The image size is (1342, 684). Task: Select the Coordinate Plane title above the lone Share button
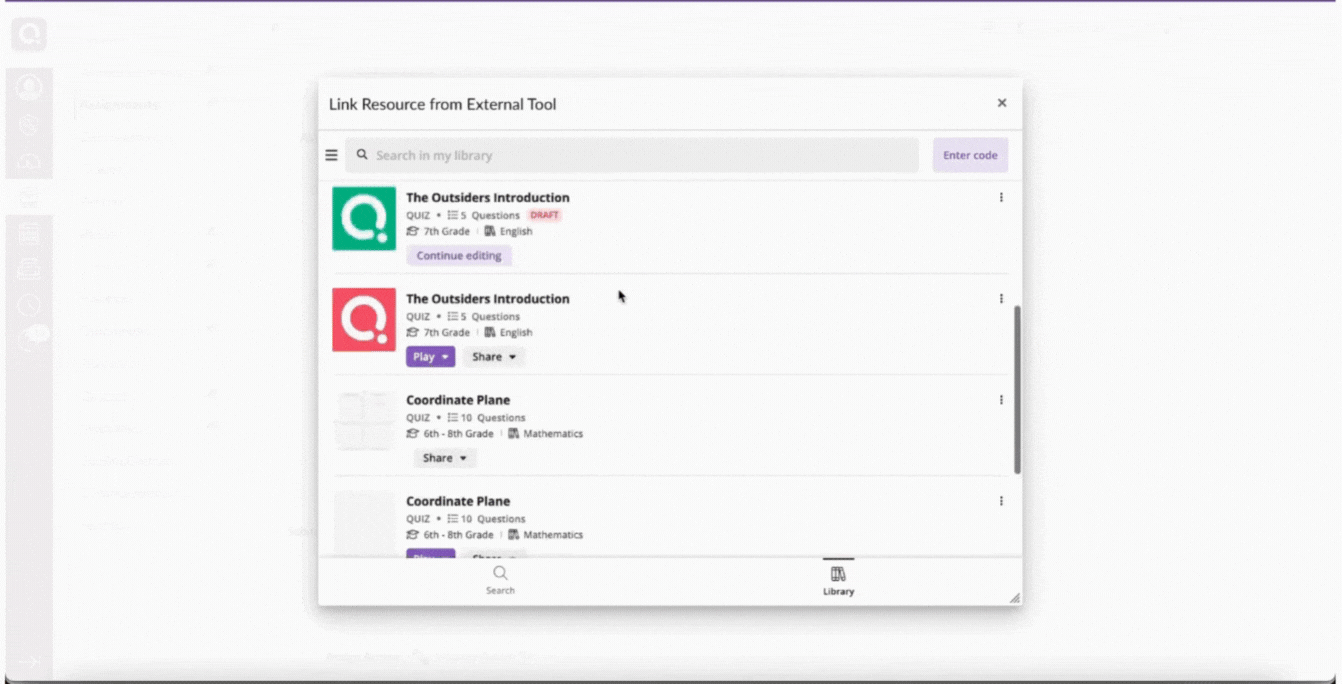pos(458,400)
